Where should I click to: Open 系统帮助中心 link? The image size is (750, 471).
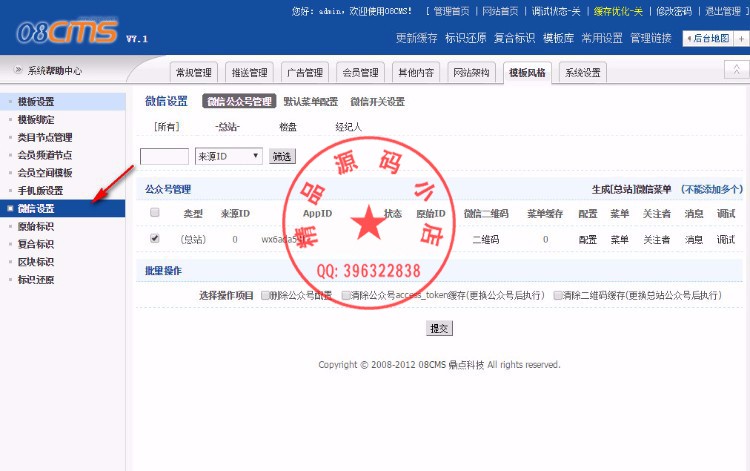55,71
